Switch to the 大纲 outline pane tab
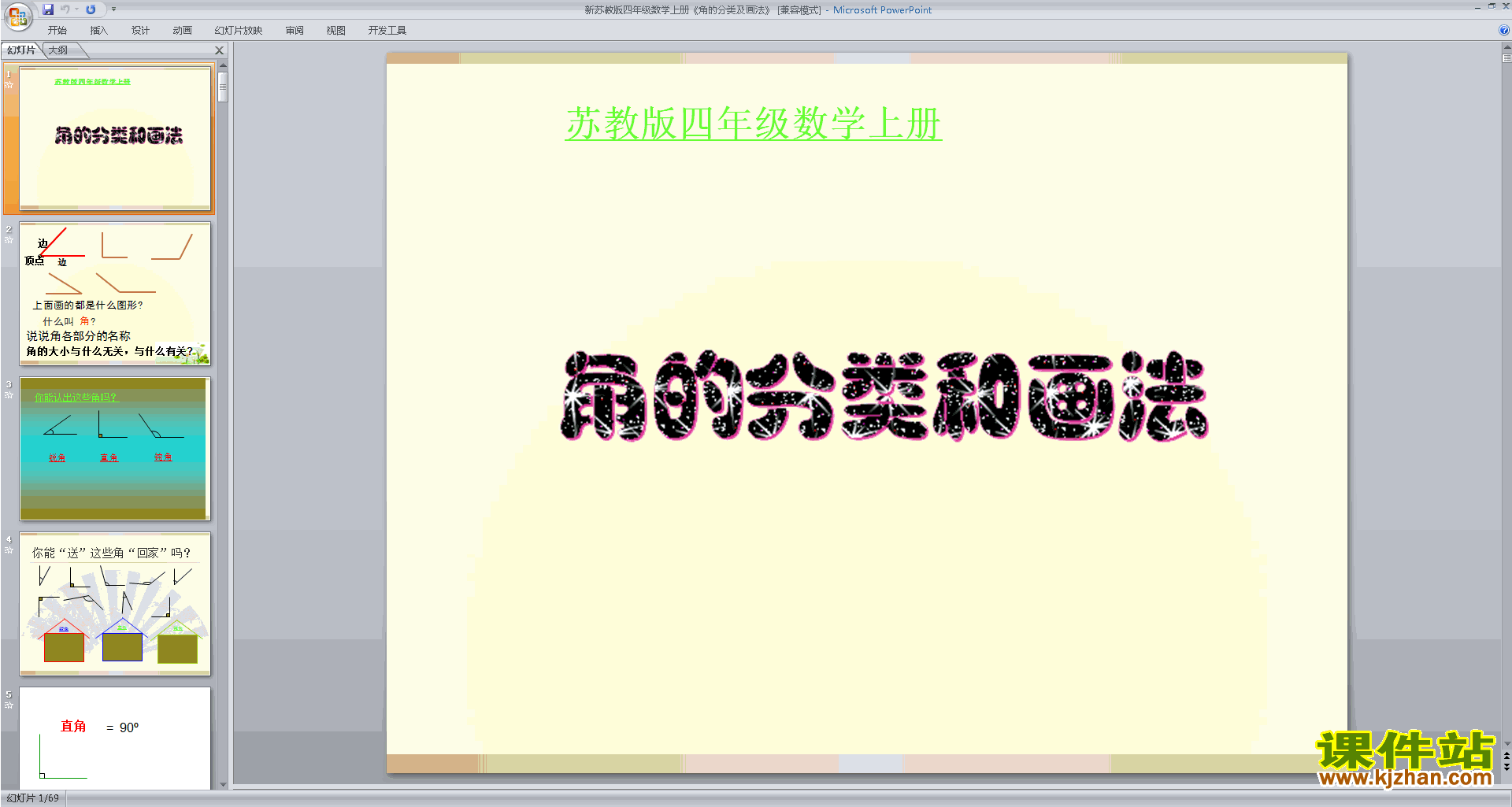The width and height of the screenshot is (1512, 807). tap(58, 50)
